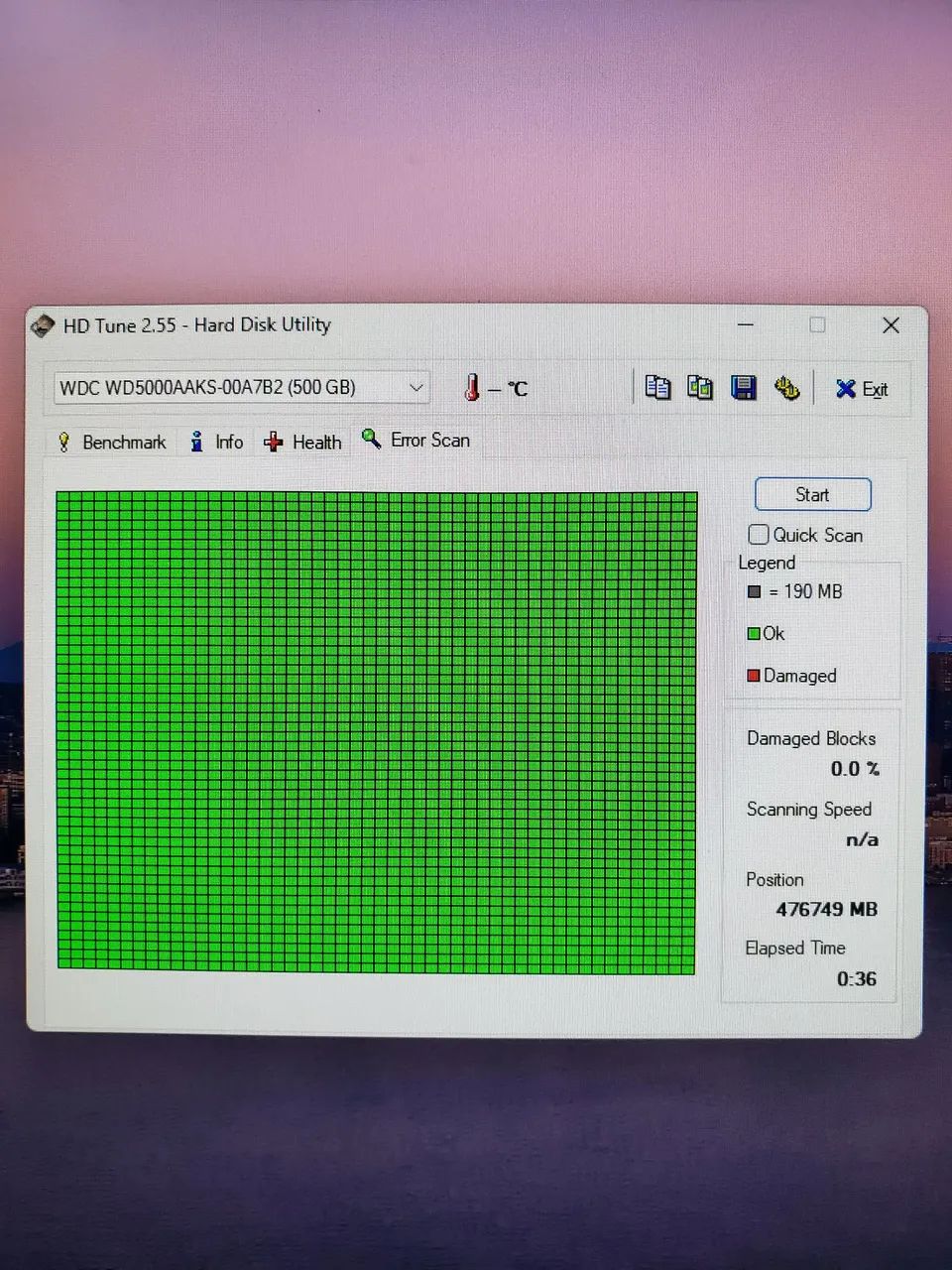
Task: Open the WDC WD5000AAKS drive dropdown
Action: click(x=242, y=387)
